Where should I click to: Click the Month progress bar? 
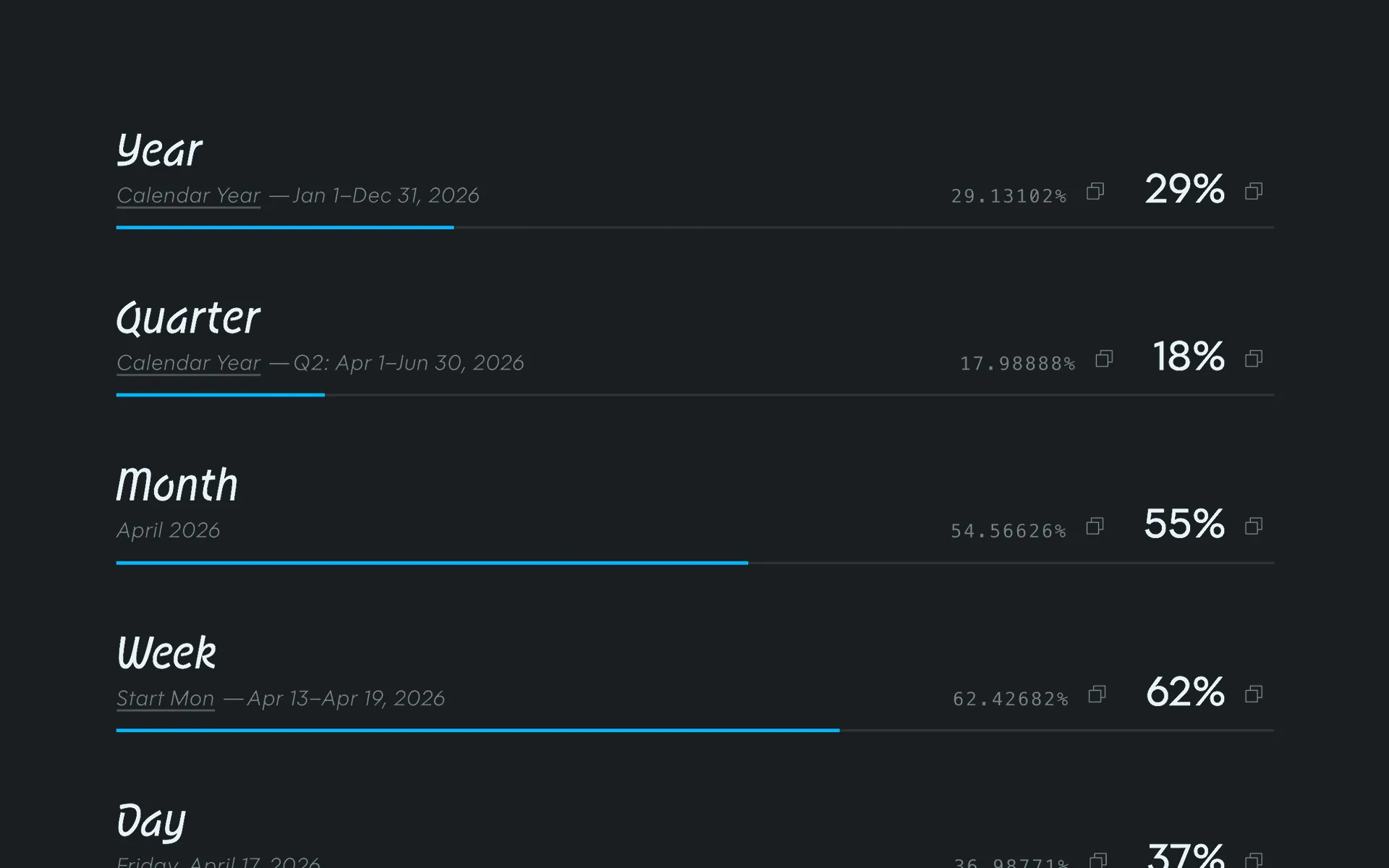(694, 563)
